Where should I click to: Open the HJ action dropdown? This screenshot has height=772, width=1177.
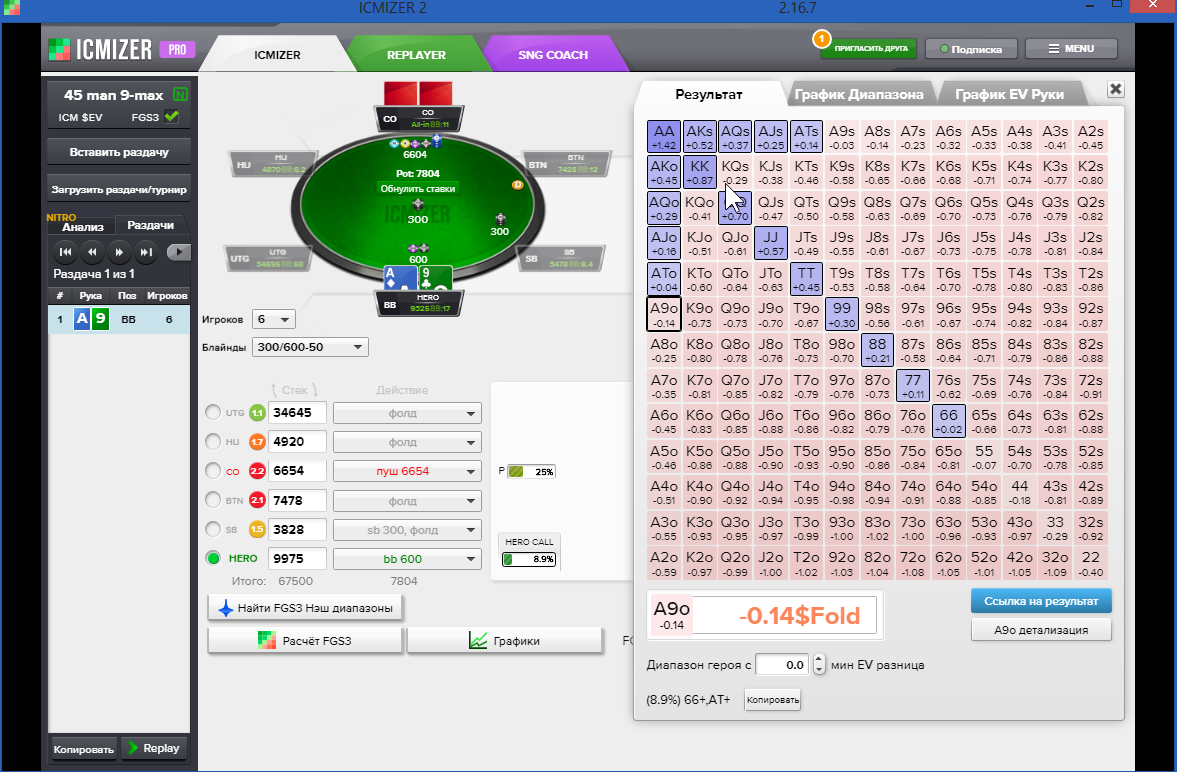[407, 442]
